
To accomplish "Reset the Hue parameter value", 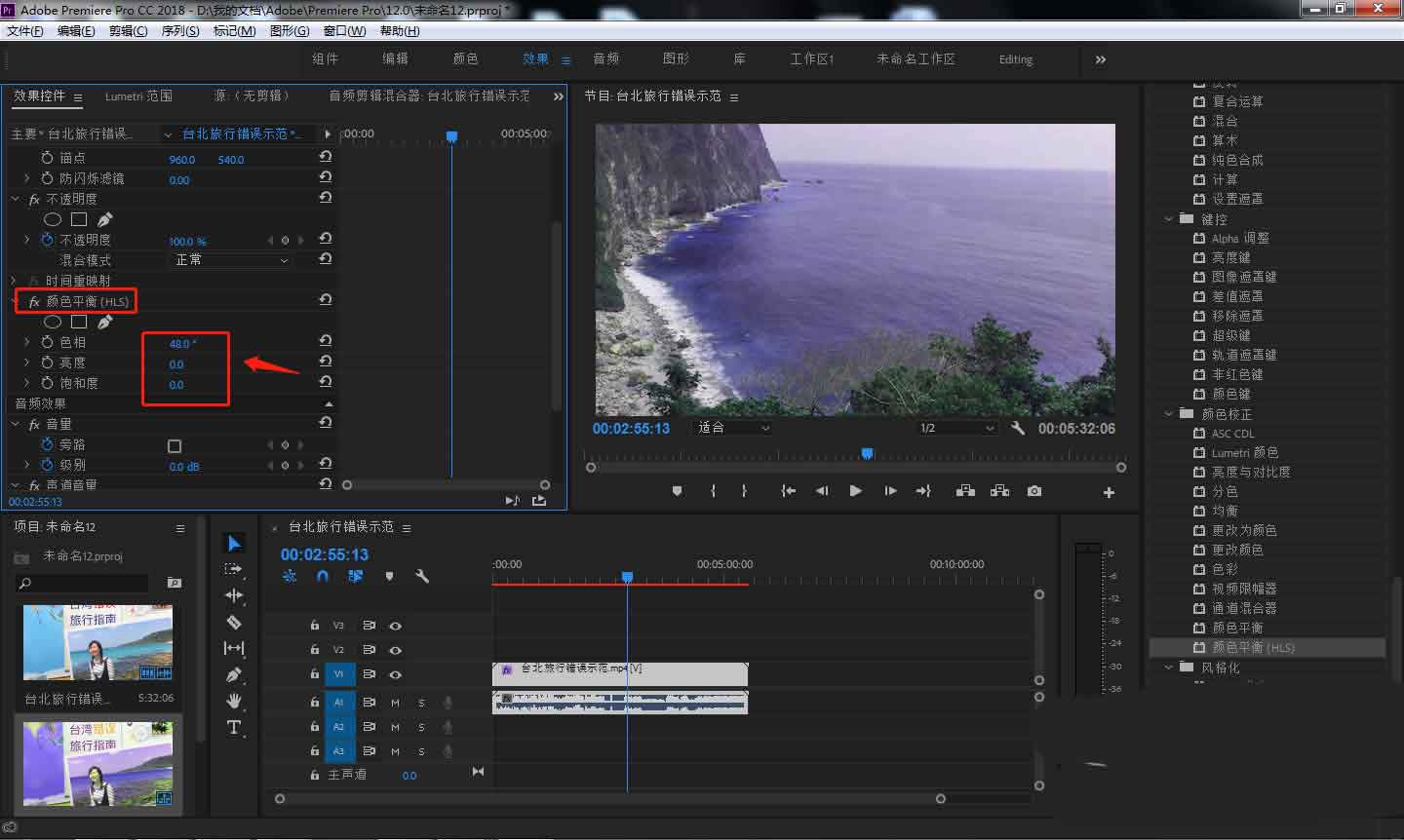I will pyautogui.click(x=326, y=341).
